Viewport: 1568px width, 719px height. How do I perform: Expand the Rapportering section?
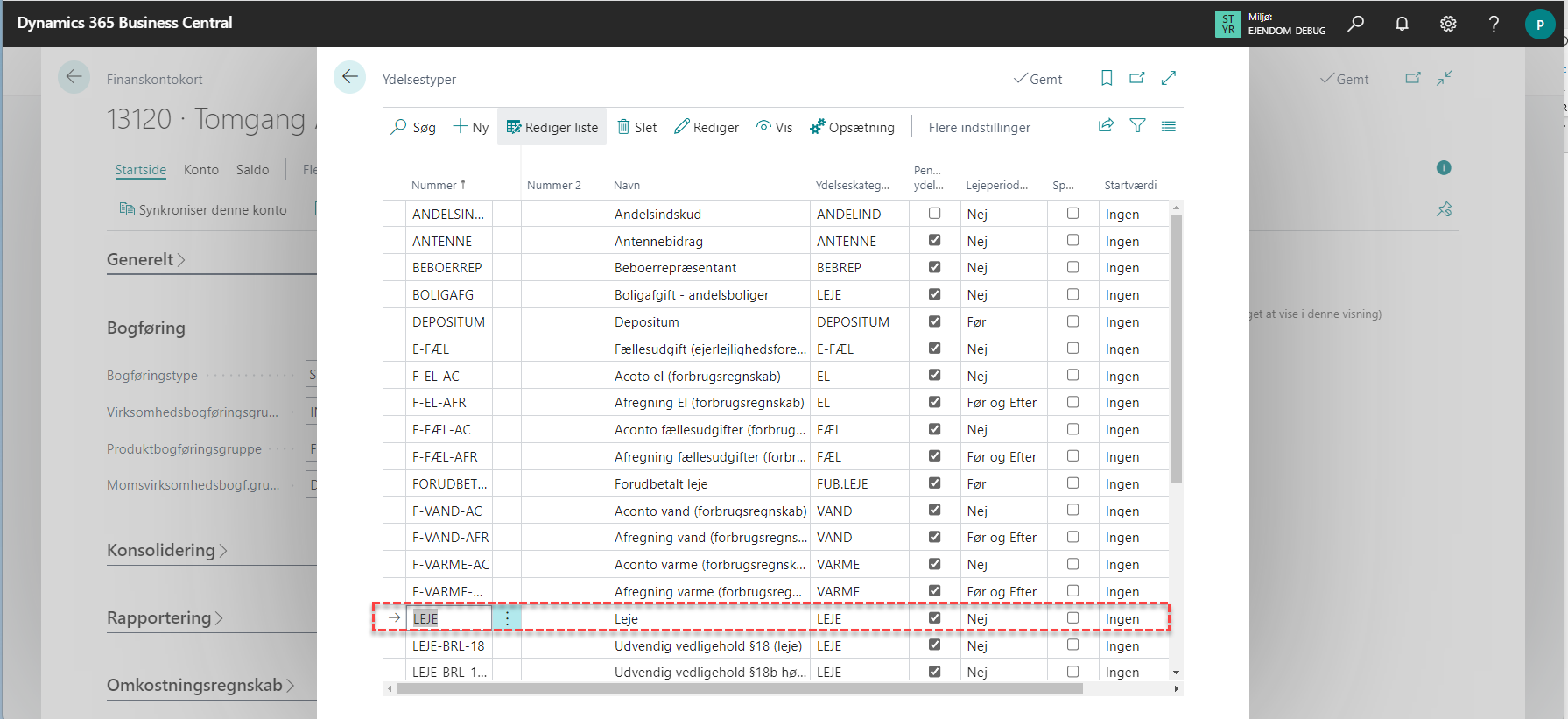[x=165, y=617]
